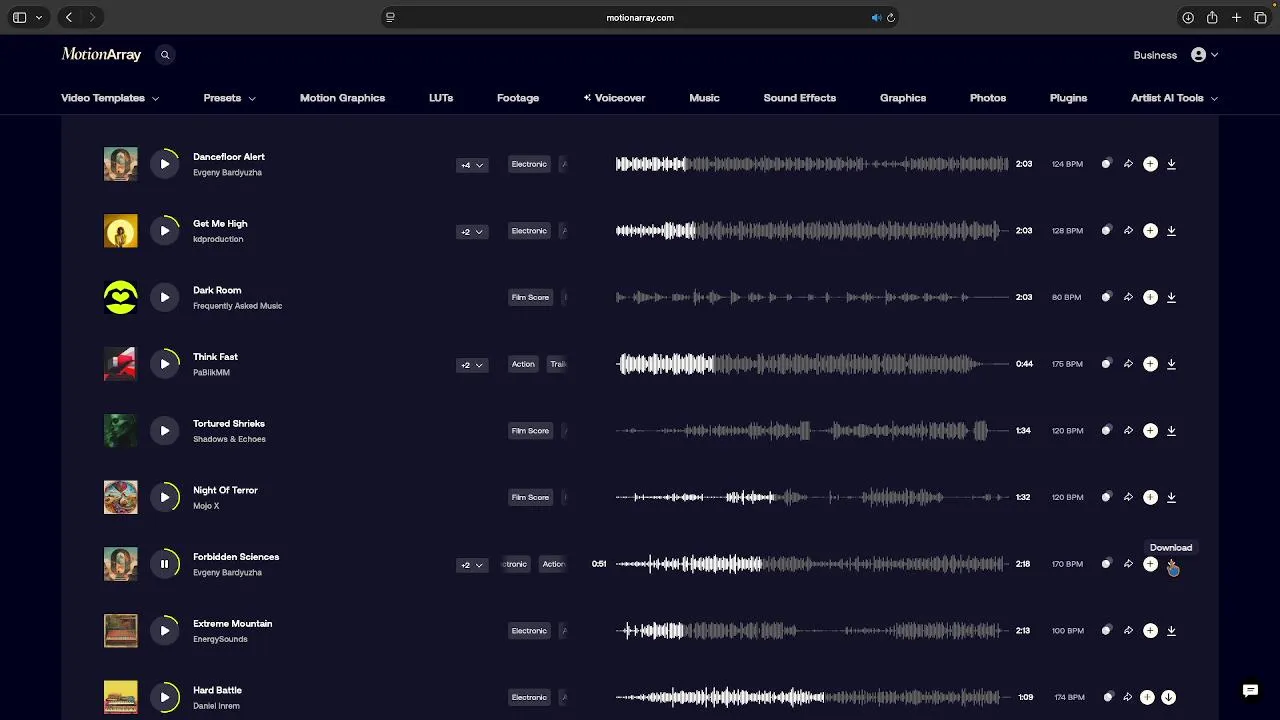Reload the motionarray.com page
Viewport: 1280px width, 720px height.
(x=891, y=17)
